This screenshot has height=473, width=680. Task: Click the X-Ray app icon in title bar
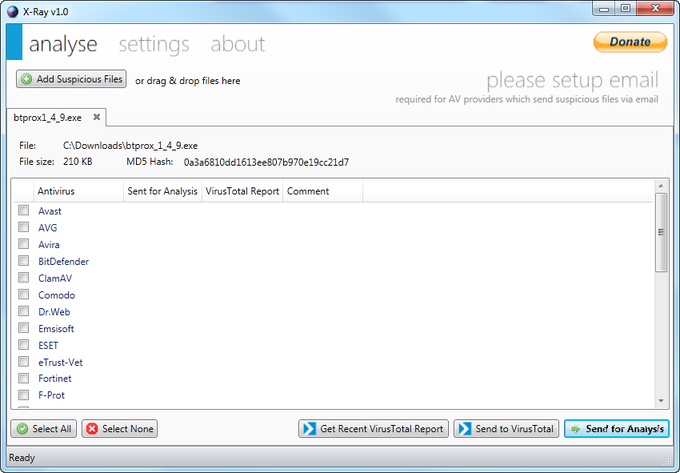point(13,11)
